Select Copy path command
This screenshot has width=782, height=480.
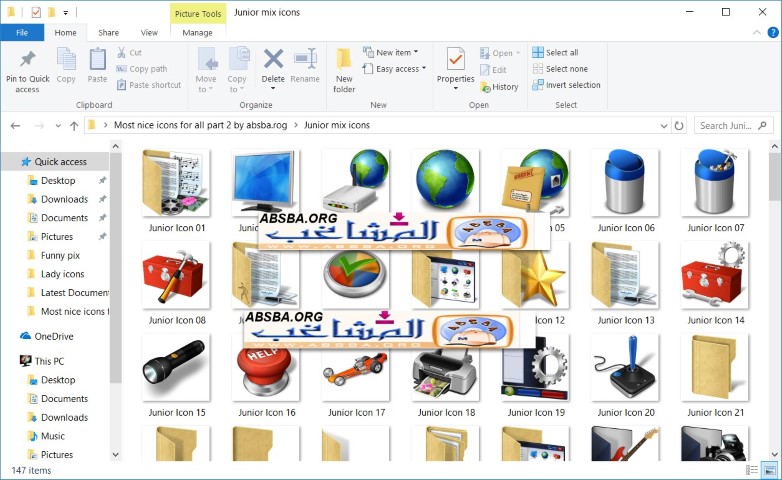142,69
